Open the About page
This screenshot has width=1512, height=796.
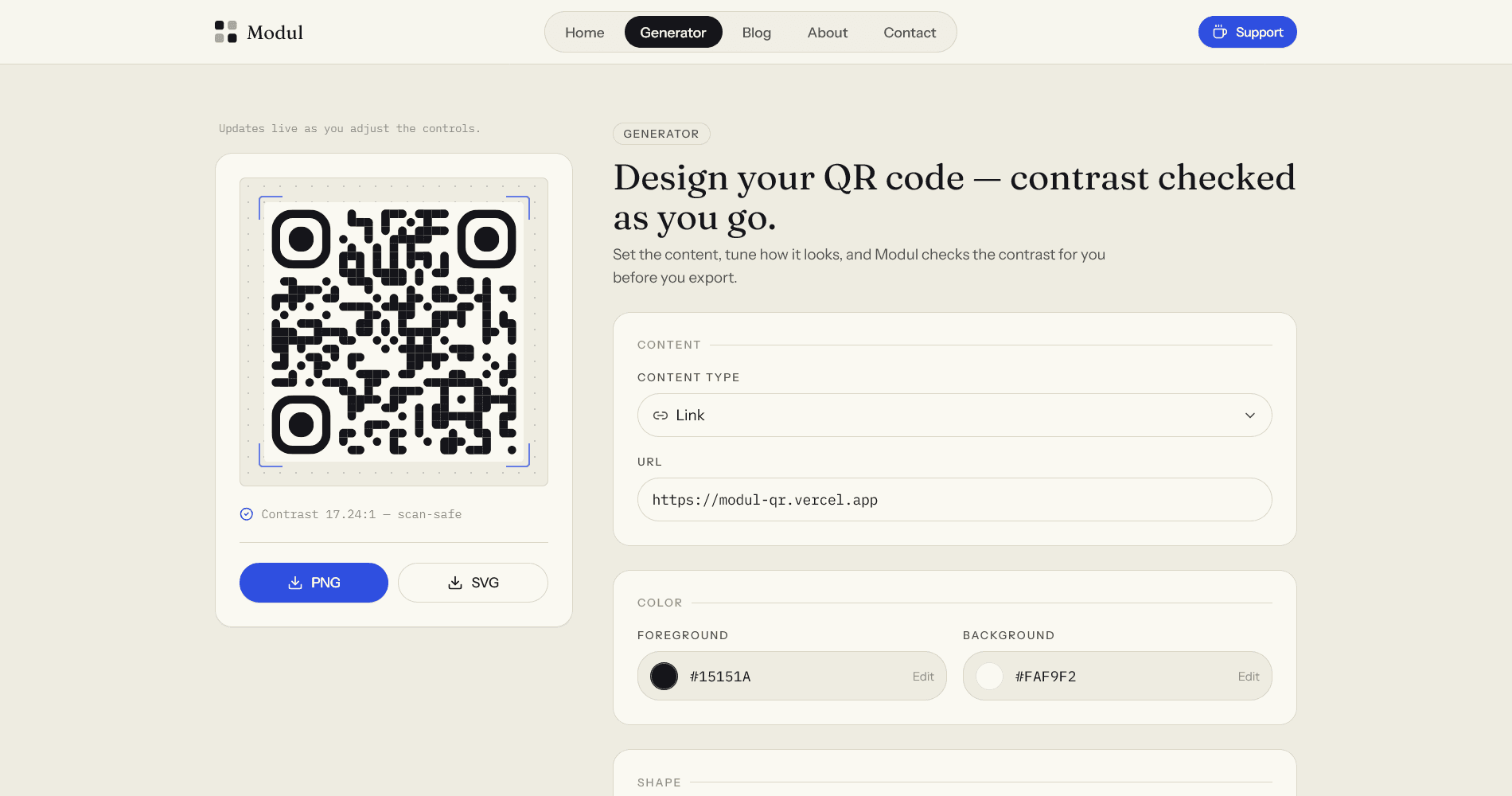pyautogui.click(x=828, y=33)
